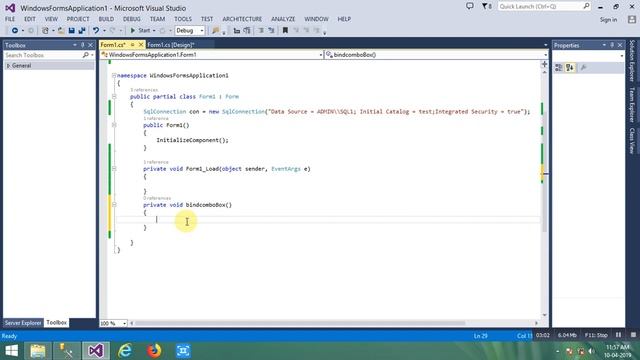Viewport: 640px width, 360px height.
Task: Click the Navigate Backward toolbar icon
Action: pyautogui.click(x=15, y=31)
